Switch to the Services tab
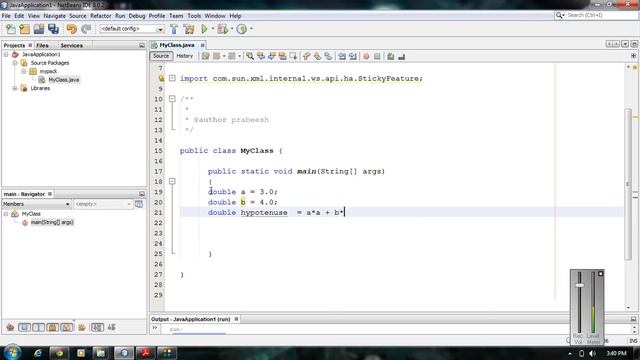The height and width of the screenshot is (360, 640). click(71, 45)
